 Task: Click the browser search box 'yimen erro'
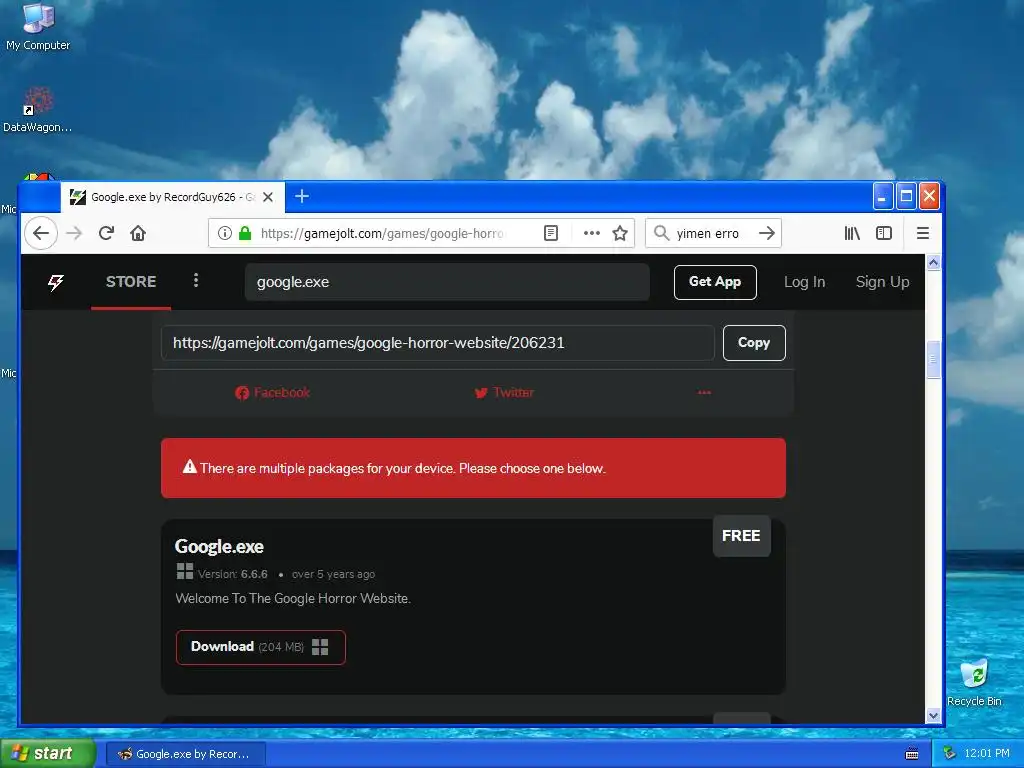click(x=709, y=233)
